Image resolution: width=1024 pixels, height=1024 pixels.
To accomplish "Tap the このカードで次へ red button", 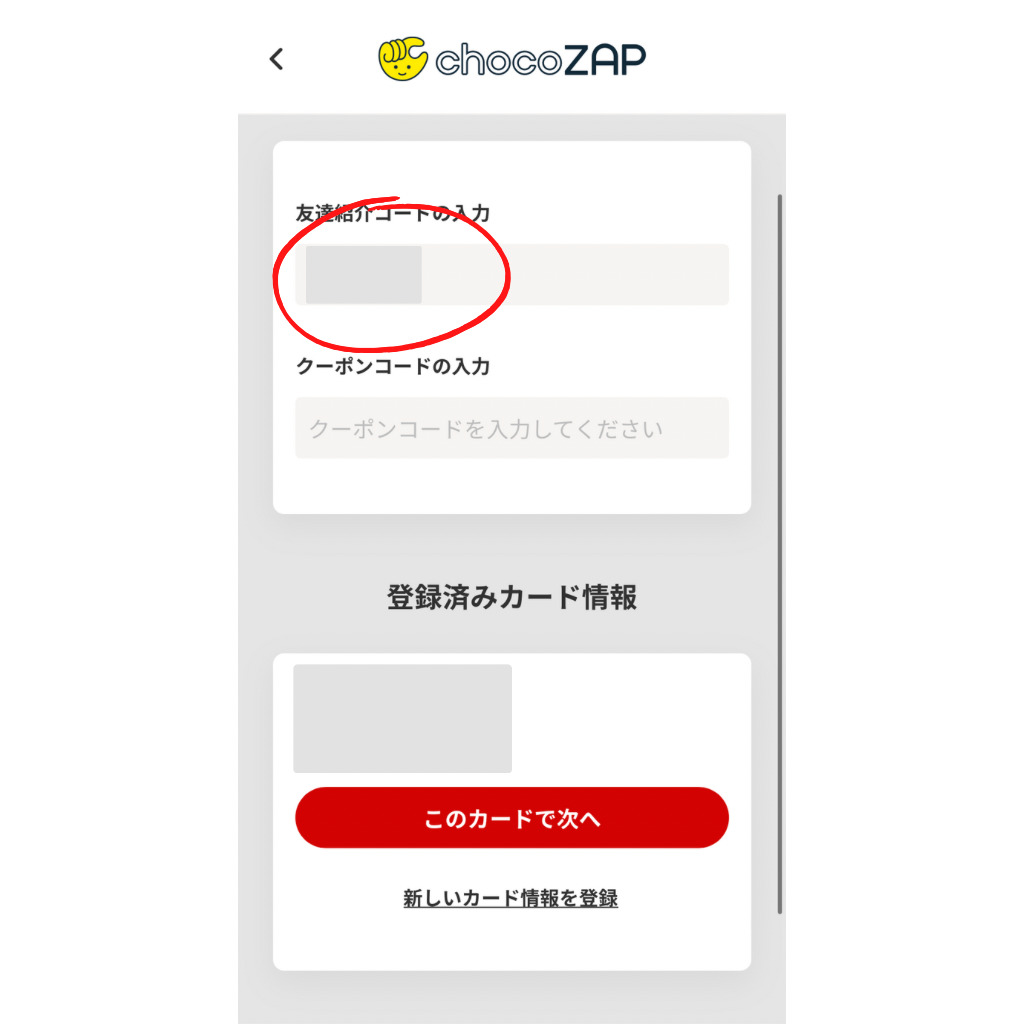I will point(512,818).
